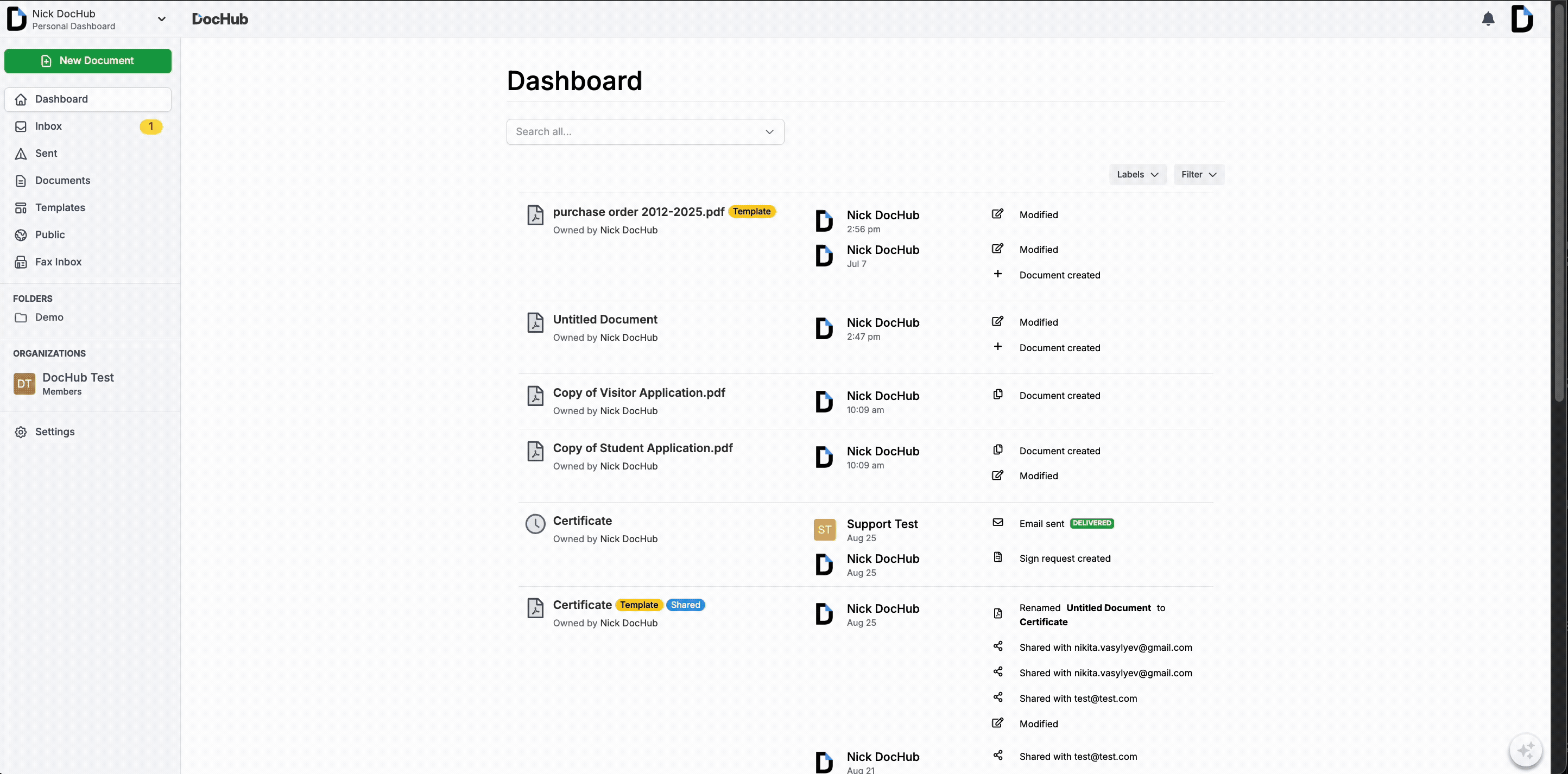Click the clock icon beside Certificate
1568x774 pixels.
click(x=535, y=524)
